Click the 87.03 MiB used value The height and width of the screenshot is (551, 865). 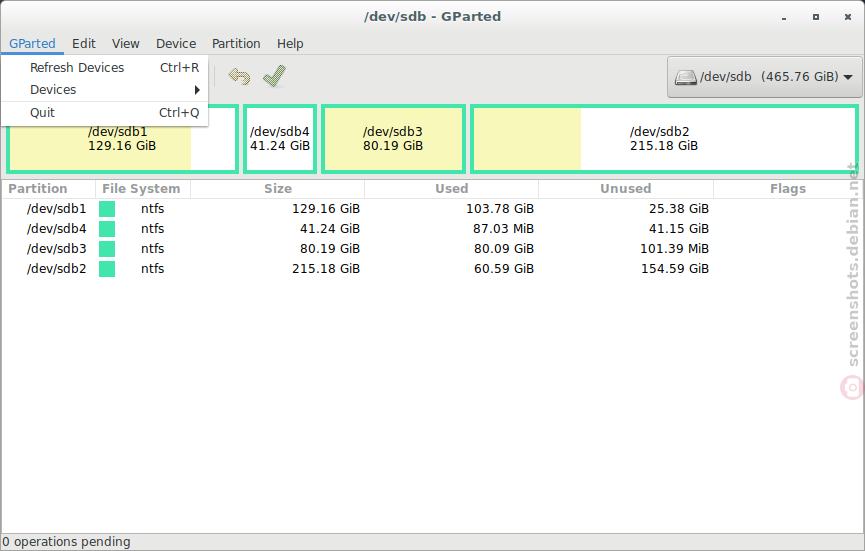[x=503, y=228]
